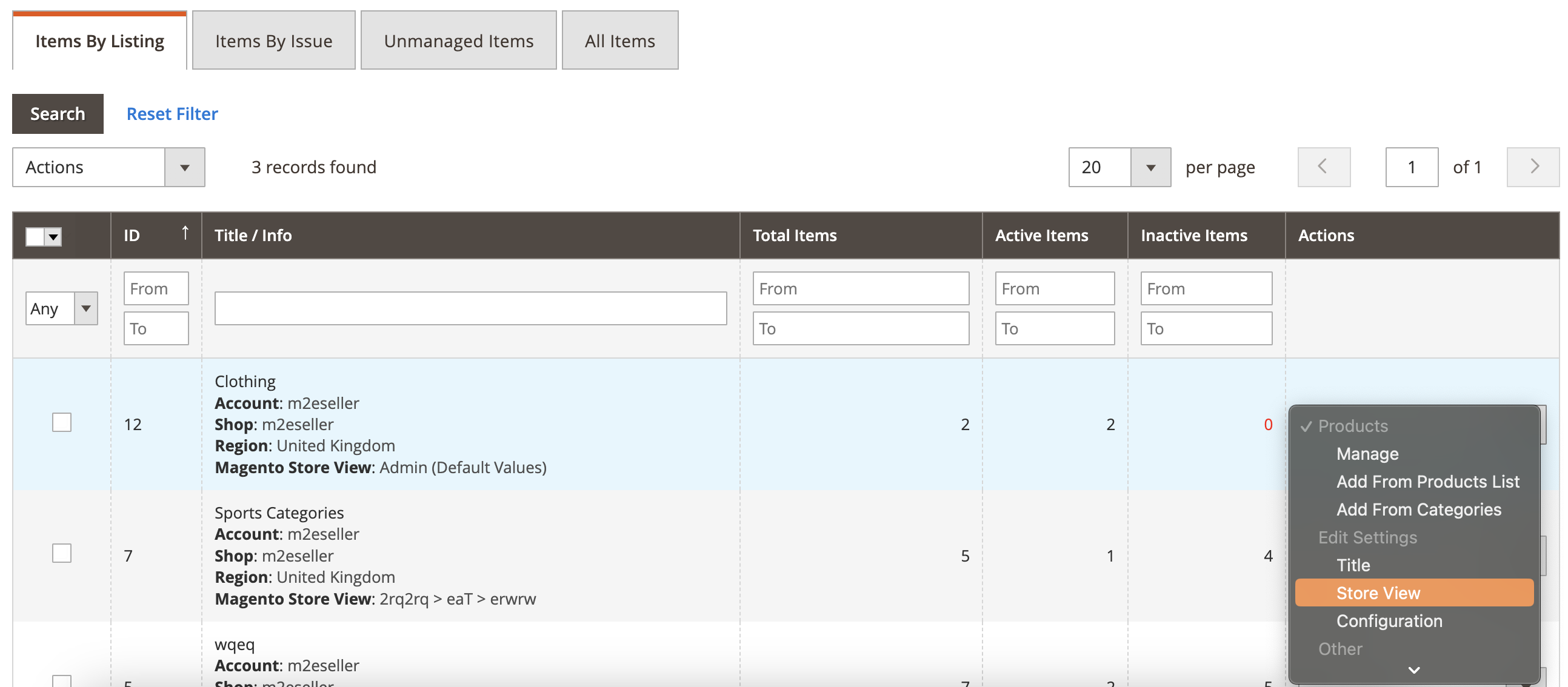Check the Clothing listing row

tap(61, 422)
